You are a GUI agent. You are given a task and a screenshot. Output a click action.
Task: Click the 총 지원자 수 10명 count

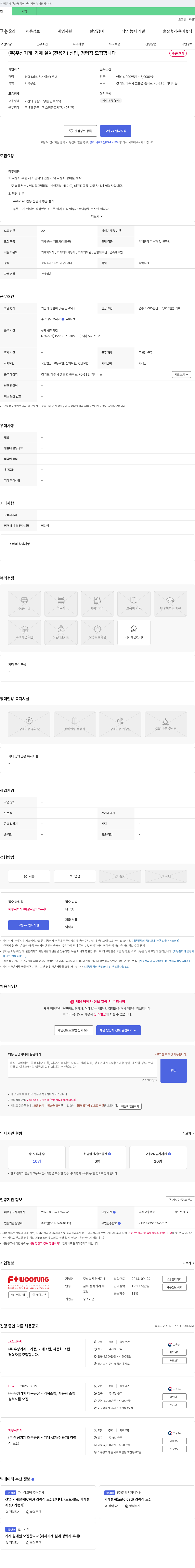37,1161
